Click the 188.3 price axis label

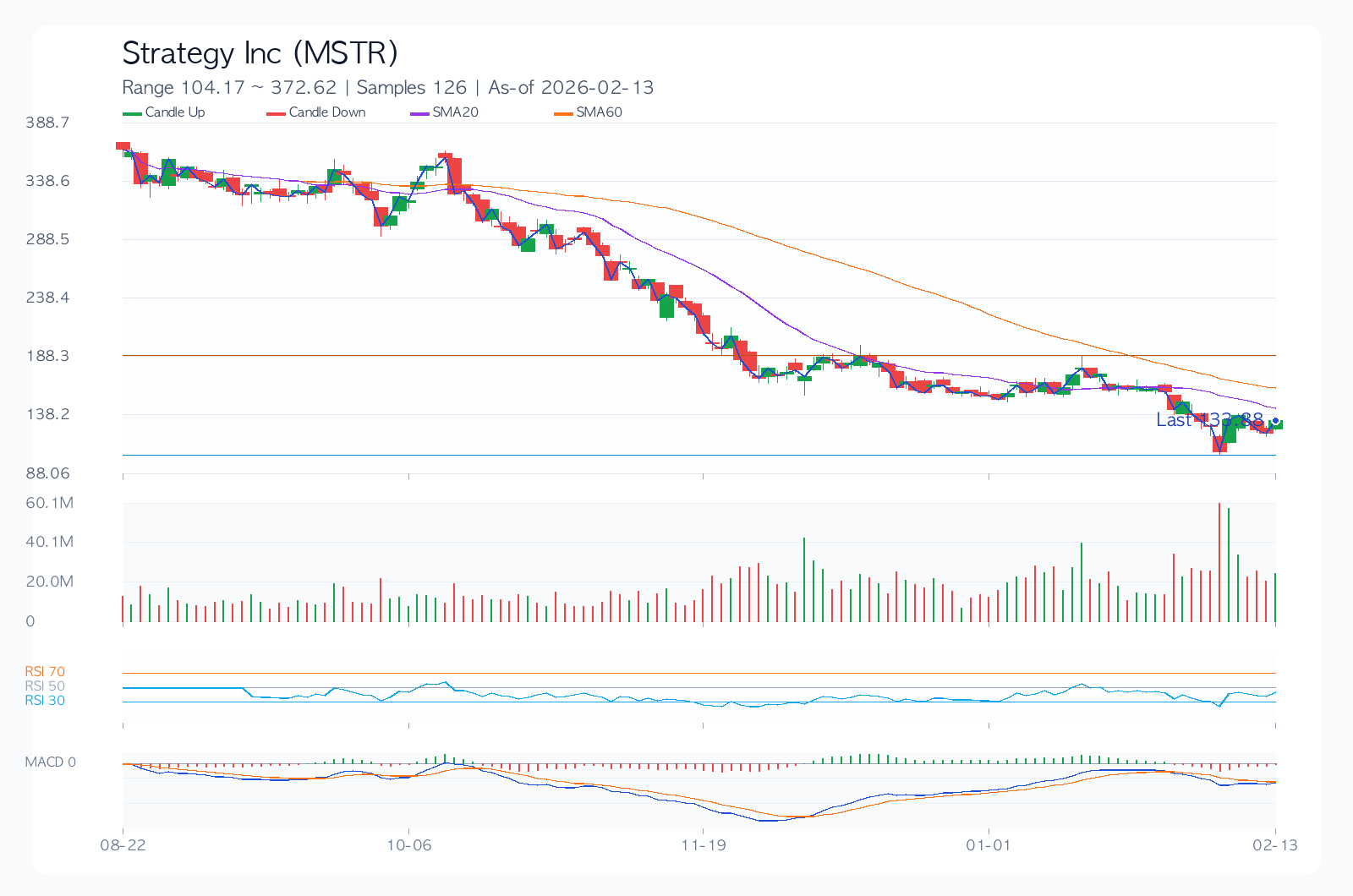click(47, 356)
